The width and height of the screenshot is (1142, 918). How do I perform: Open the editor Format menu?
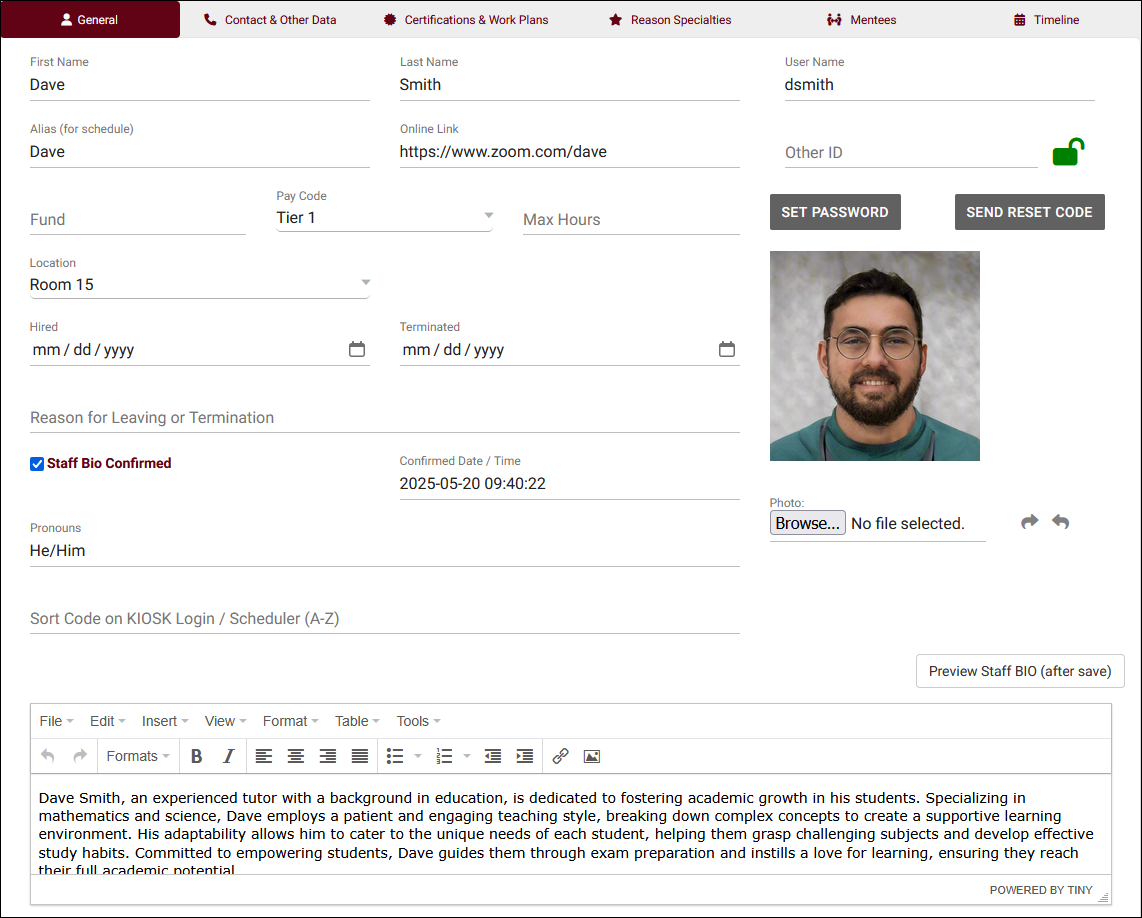click(x=291, y=721)
